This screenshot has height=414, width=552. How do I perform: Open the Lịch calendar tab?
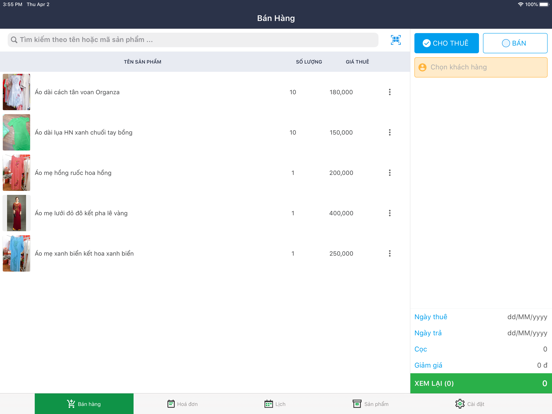tap(275, 404)
